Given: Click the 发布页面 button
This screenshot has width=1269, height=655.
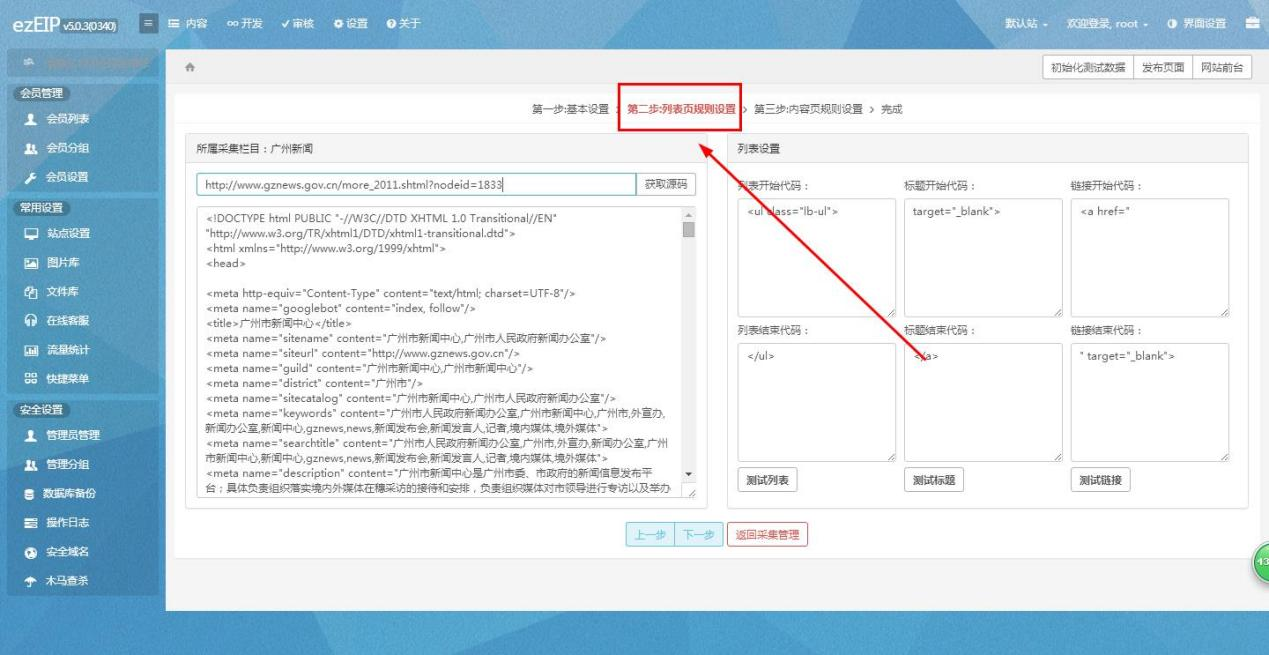Looking at the screenshot, I should (x=1163, y=67).
